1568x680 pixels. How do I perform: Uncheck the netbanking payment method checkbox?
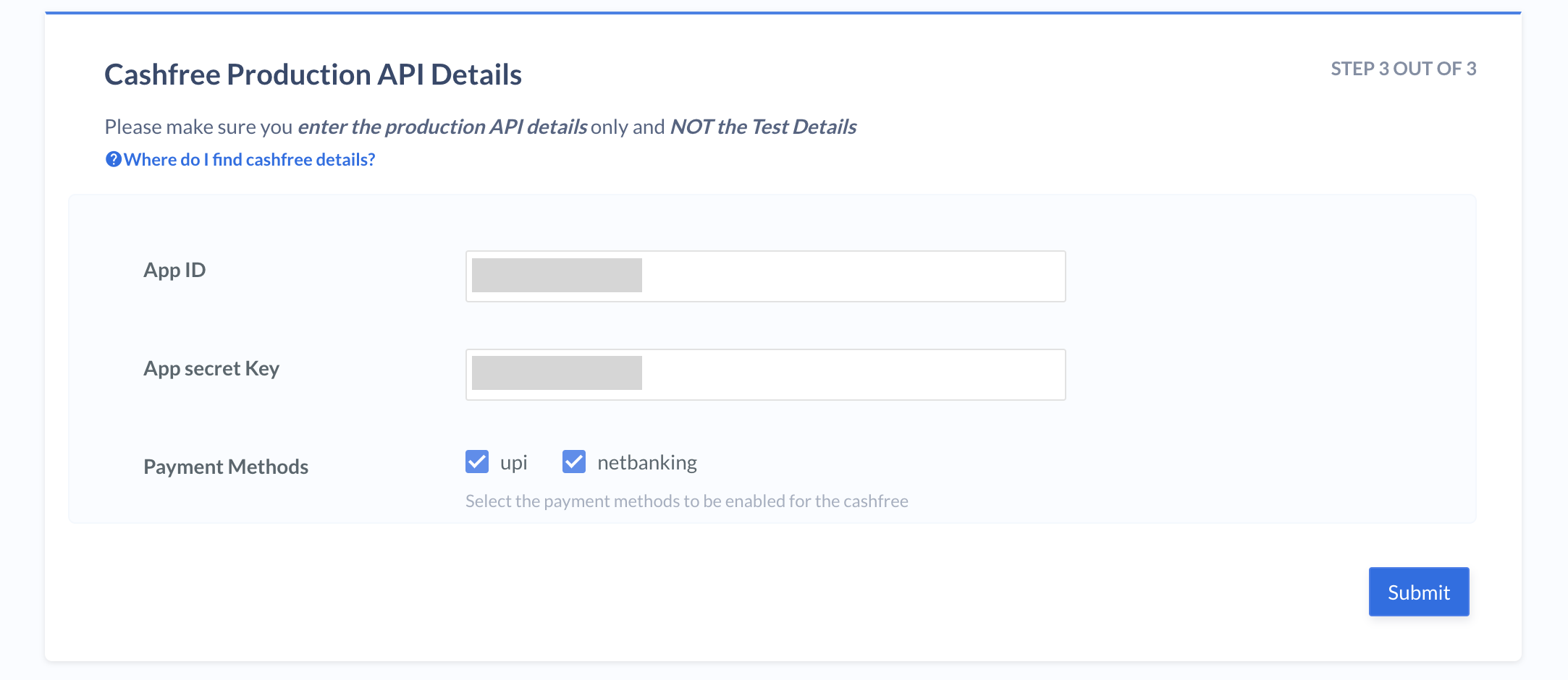point(574,462)
